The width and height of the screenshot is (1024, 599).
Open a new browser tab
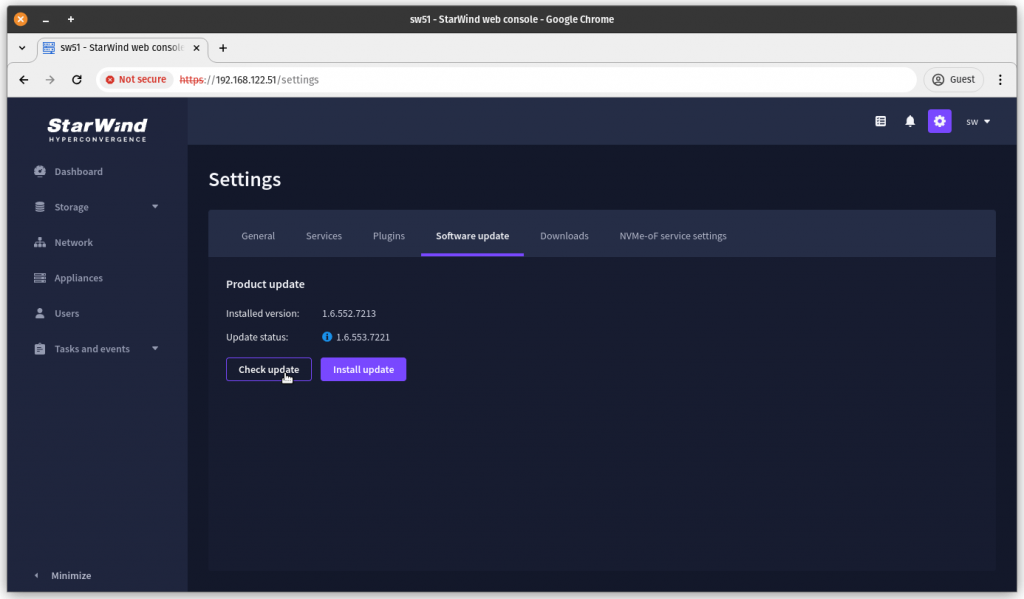tap(223, 48)
